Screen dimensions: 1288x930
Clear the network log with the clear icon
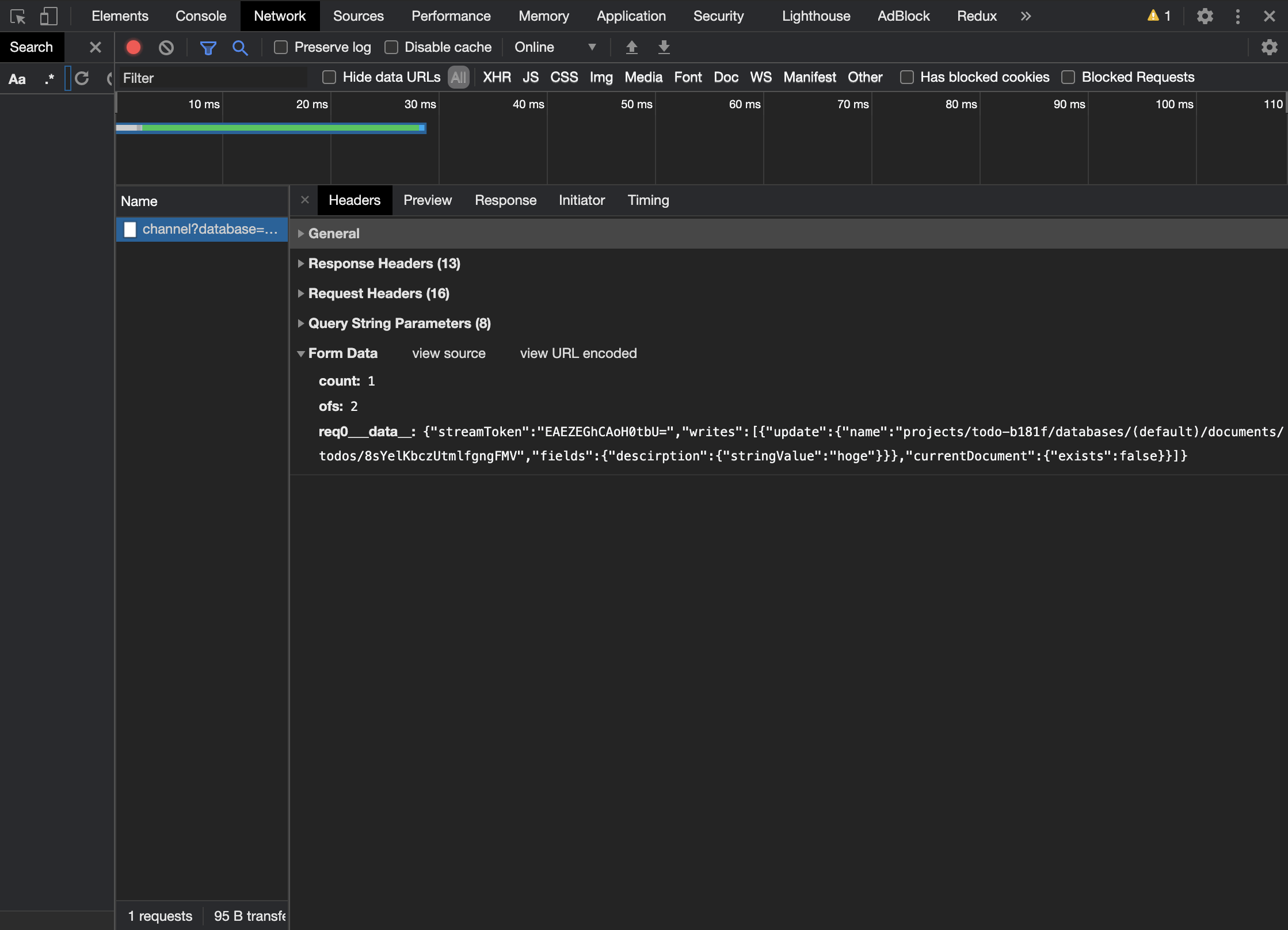pos(166,47)
